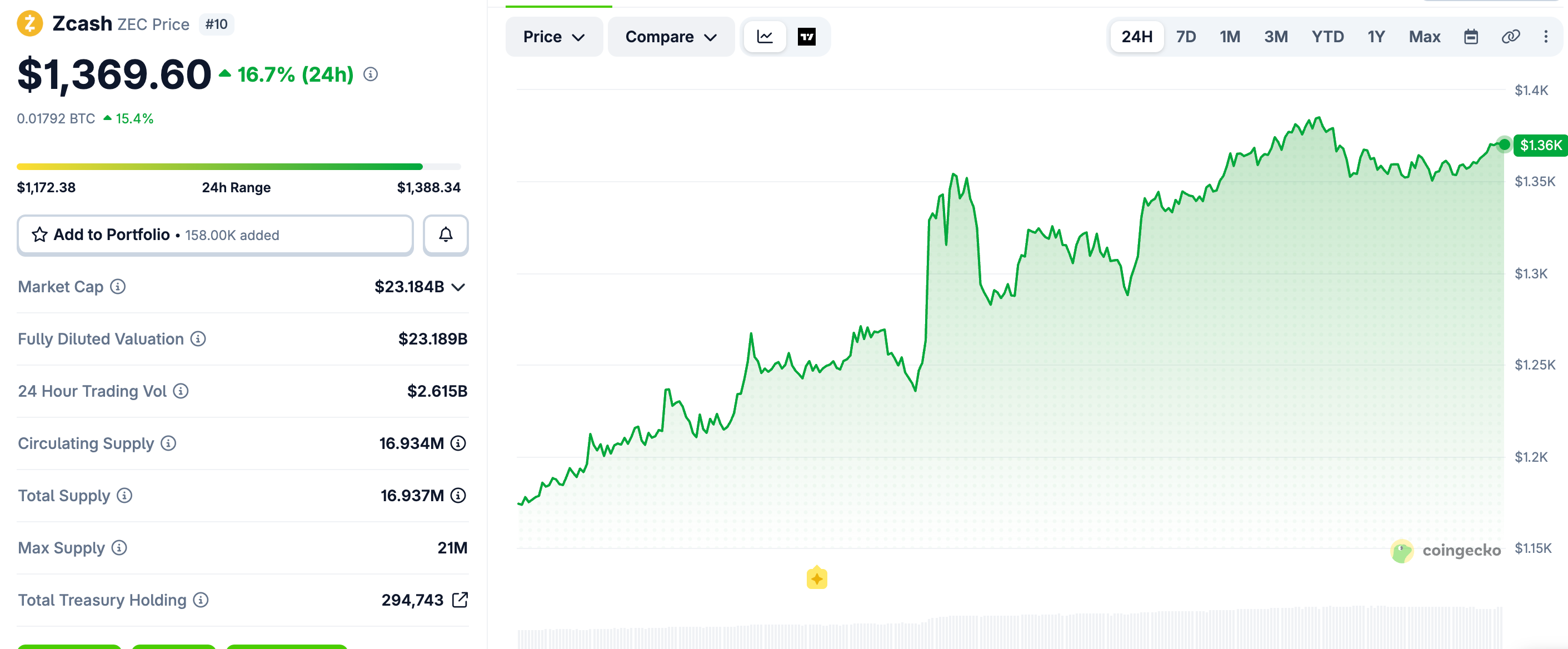Screen dimensions: 1568x649
Task: Expand the Market Cap value chevron
Action: 459,287
